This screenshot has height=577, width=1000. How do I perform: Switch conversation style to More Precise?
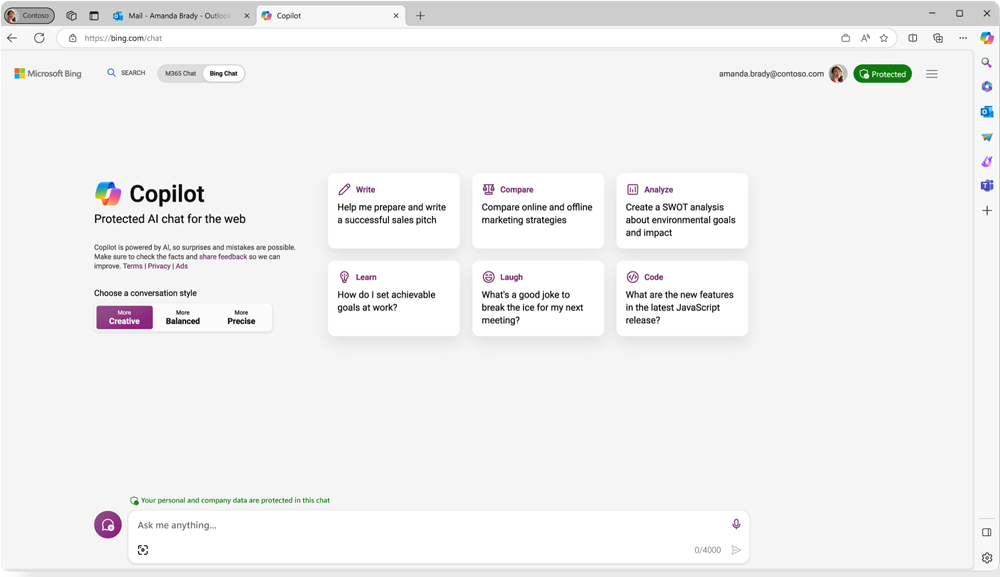[240, 317]
